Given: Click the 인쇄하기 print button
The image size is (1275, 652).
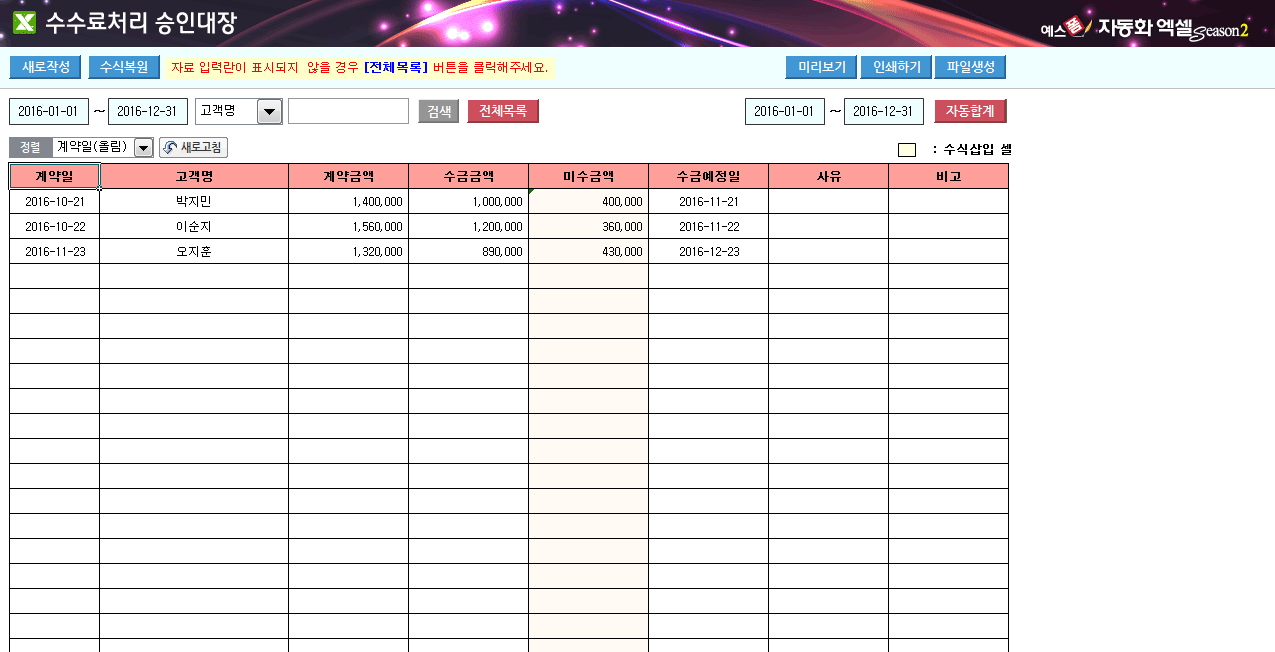Looking at the screenshot, I should [896, 67].
